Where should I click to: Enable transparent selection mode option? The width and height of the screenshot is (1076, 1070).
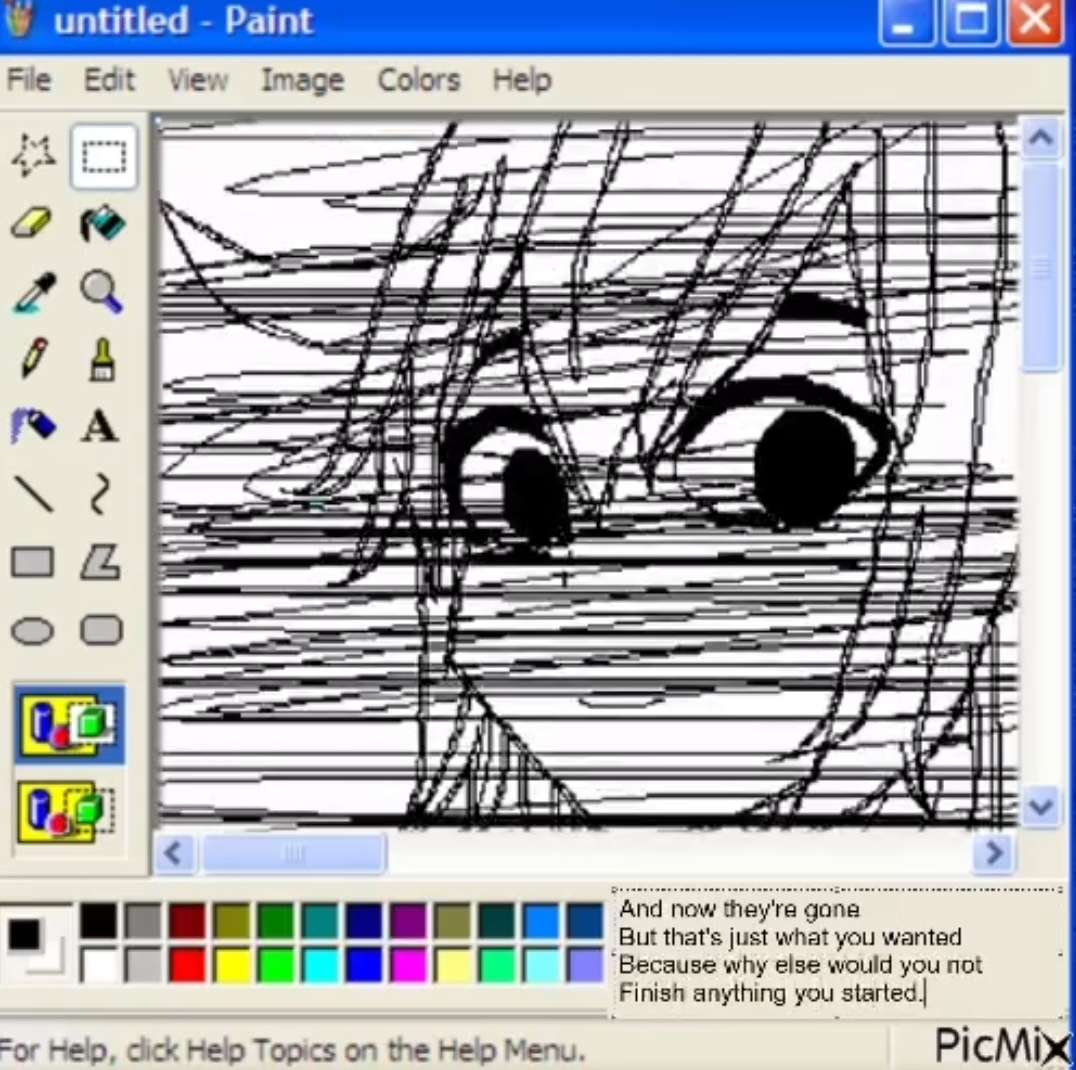coord(68,813)
